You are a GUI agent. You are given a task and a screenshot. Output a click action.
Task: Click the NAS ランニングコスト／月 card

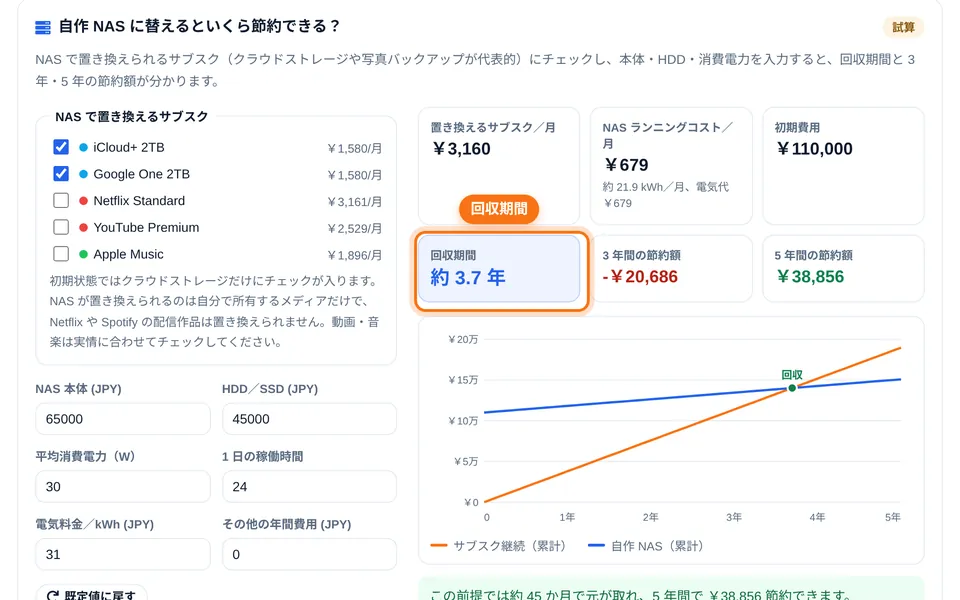pos(671,166)
